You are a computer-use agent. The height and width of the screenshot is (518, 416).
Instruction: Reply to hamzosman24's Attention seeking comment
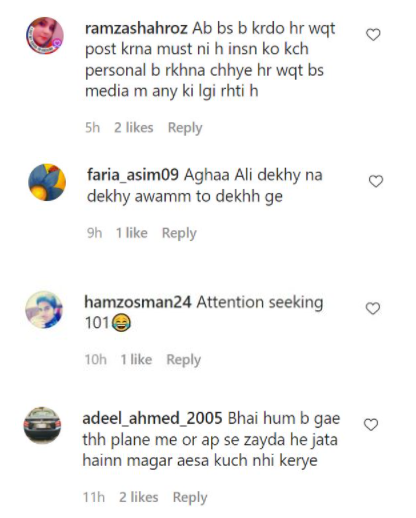click(x=184, y=360)
